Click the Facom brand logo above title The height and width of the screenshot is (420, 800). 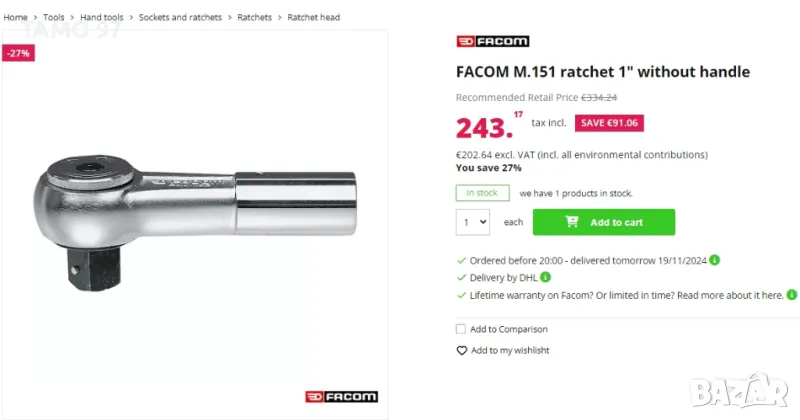pos(492,41)
